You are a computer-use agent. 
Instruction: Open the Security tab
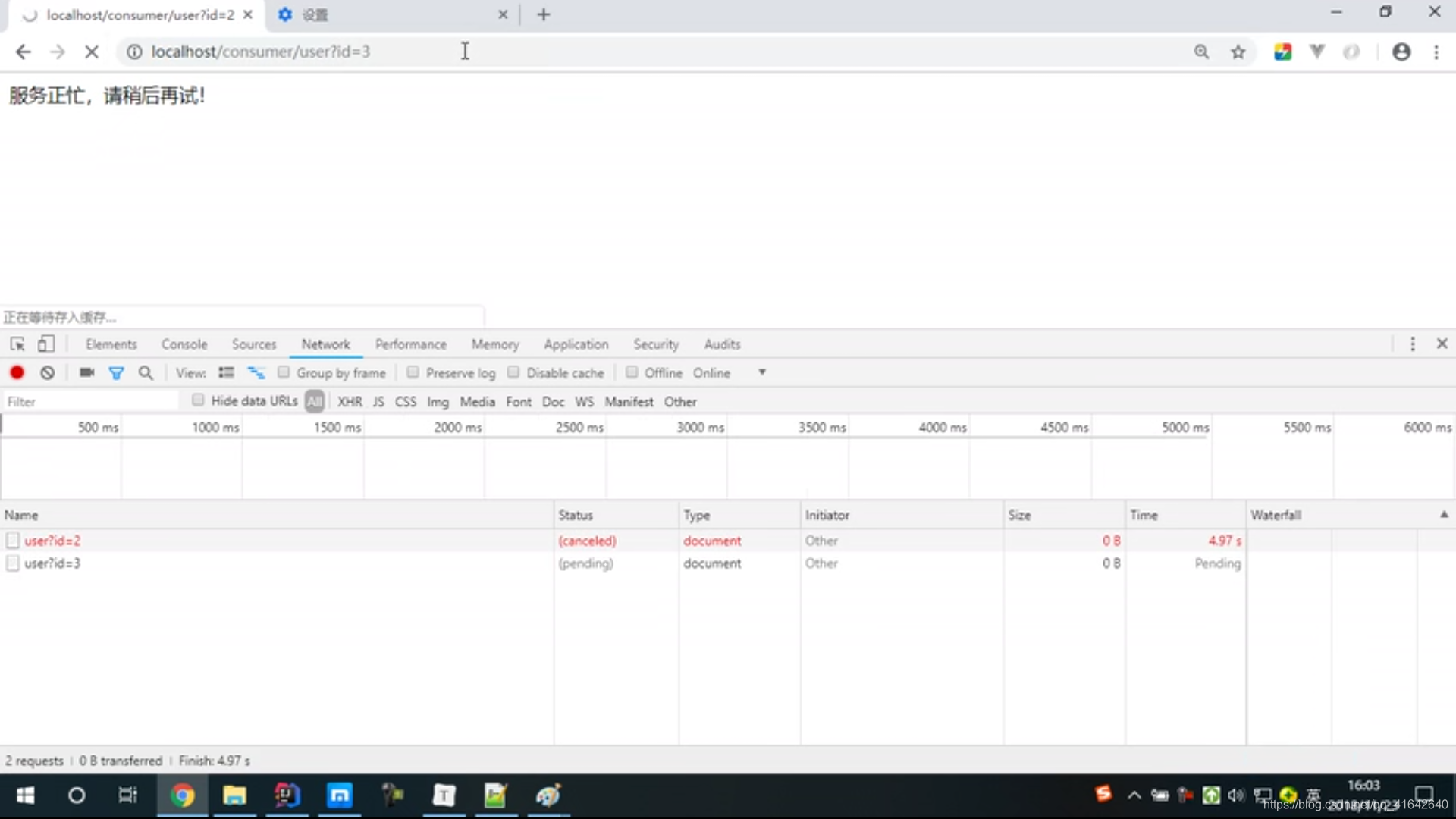[656, 344]
